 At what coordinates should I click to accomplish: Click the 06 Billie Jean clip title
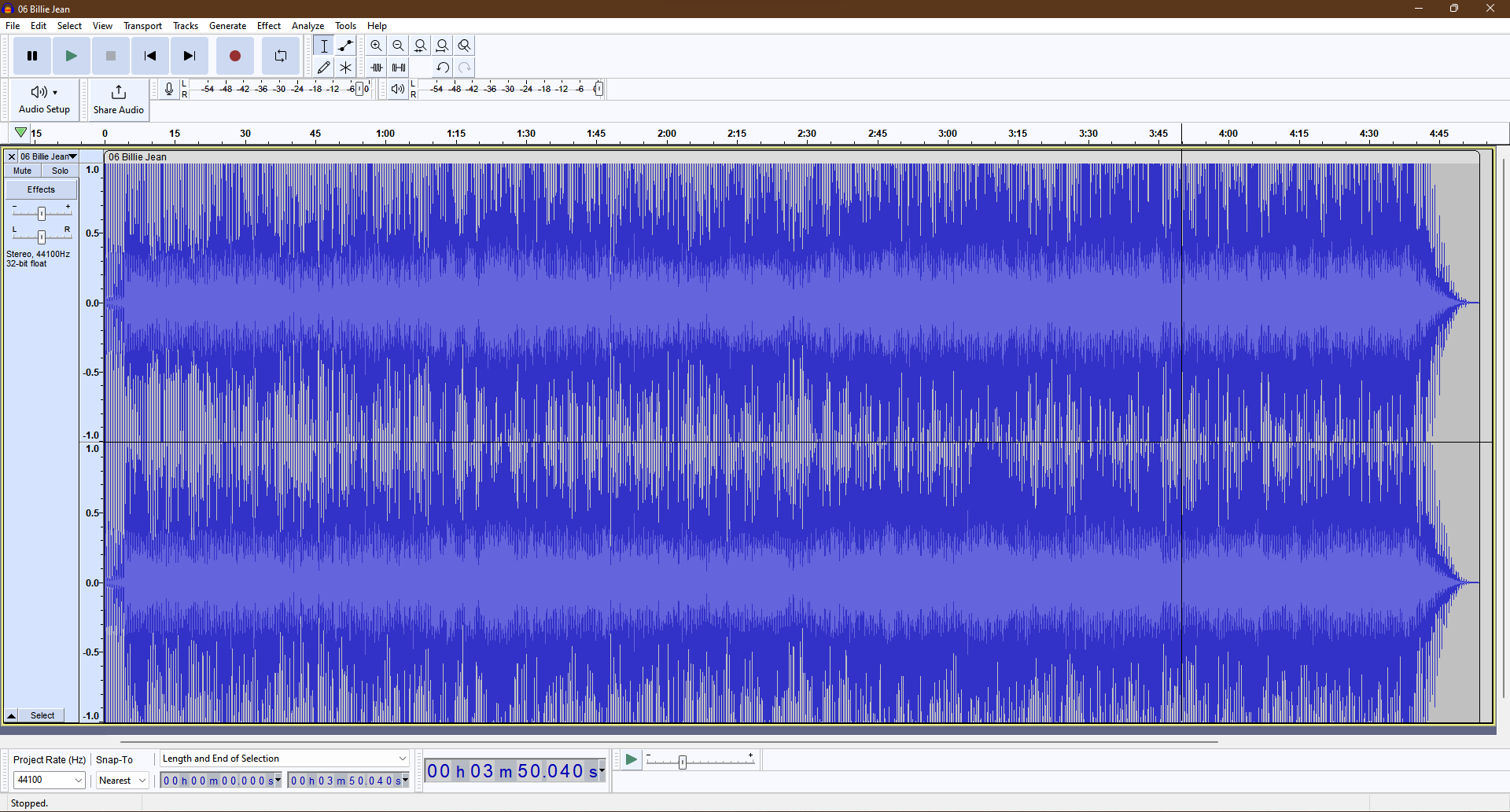(x=138, y=157)
